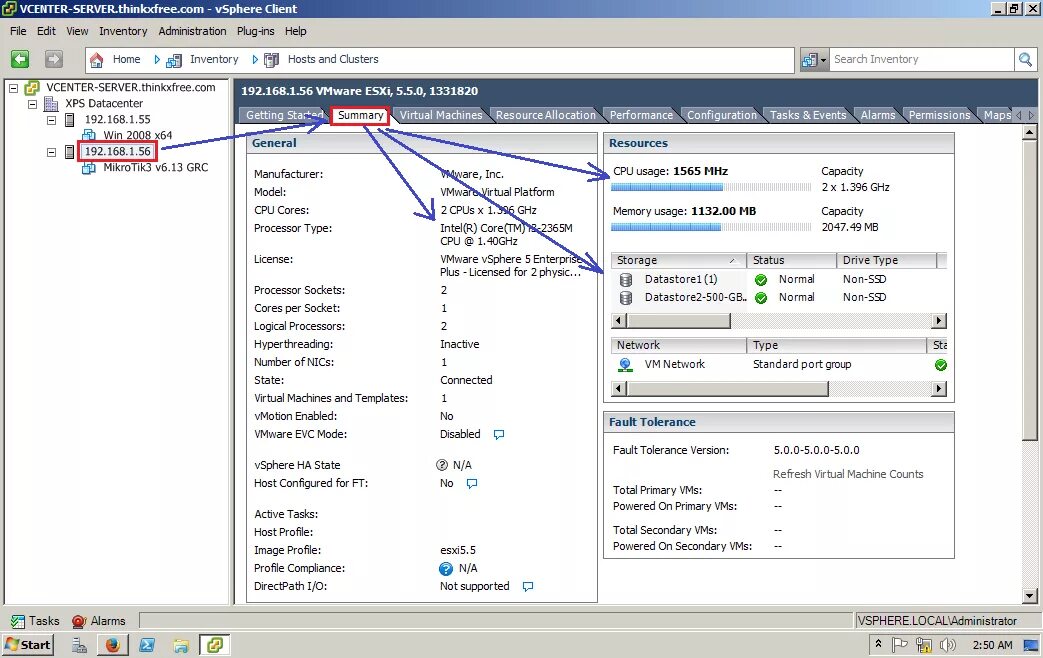Click the Status column header in Storage
The width and height of the screenshot is (1043, 658).
pos(791,260)
